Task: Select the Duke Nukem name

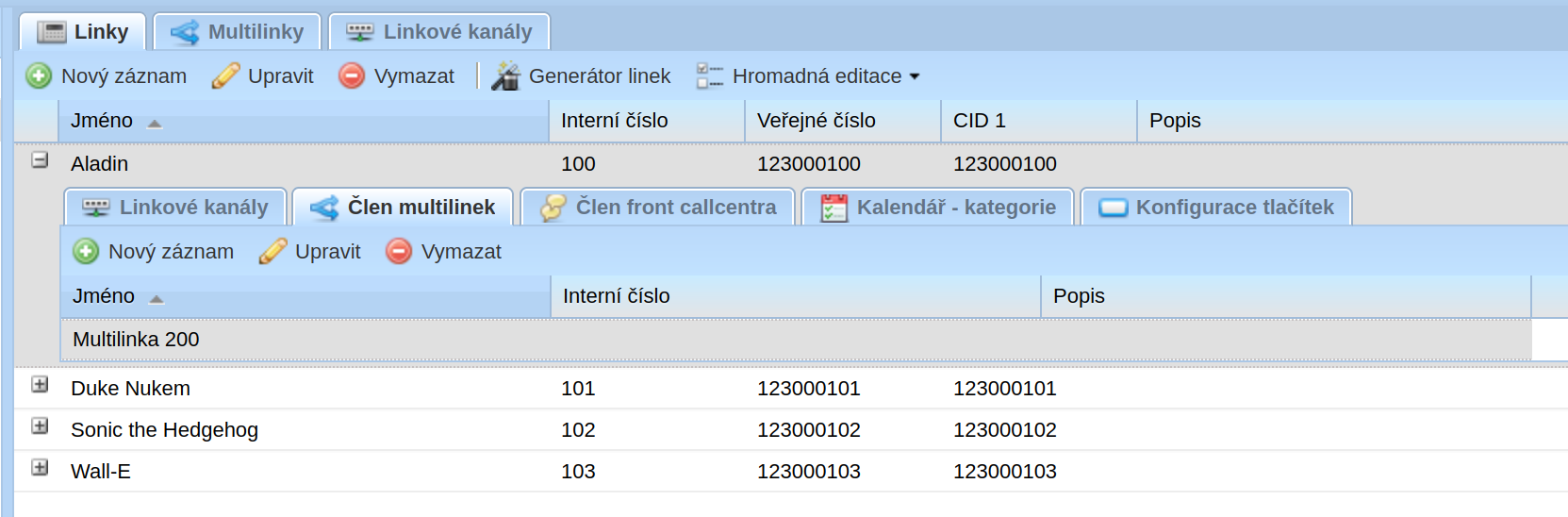Action: coord(130,389)
